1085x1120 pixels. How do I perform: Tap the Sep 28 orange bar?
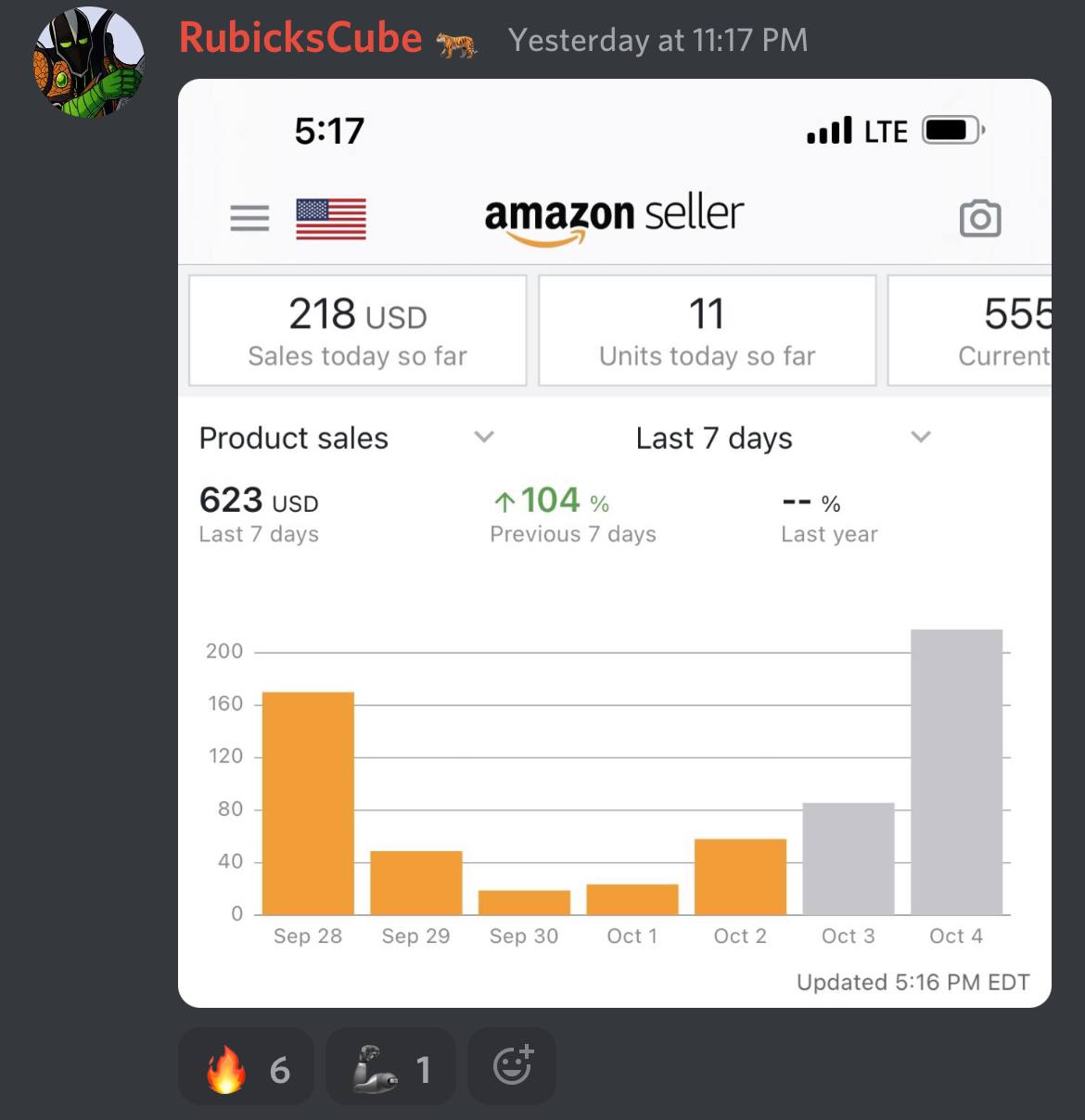pyautogui.click(x=308, y=803)
